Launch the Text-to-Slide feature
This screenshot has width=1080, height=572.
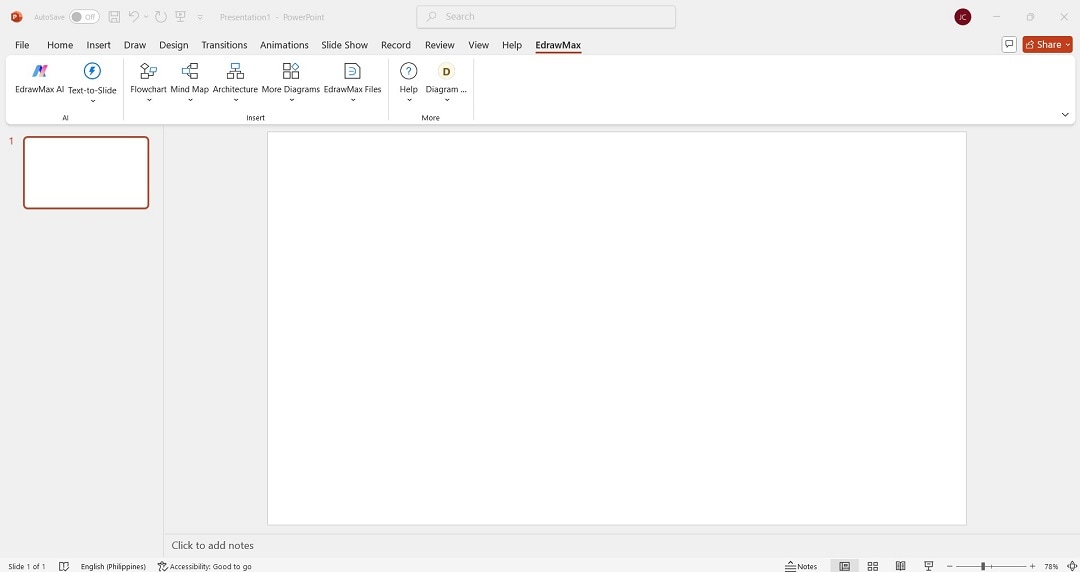click(x=92, y=78)
